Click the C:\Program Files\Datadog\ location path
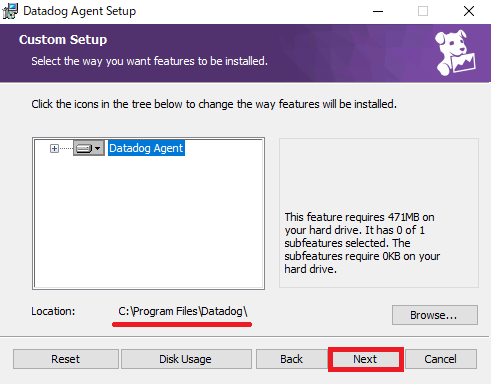Image resolution: width=491 pixels, height=384 pixels. pos(183,311)
